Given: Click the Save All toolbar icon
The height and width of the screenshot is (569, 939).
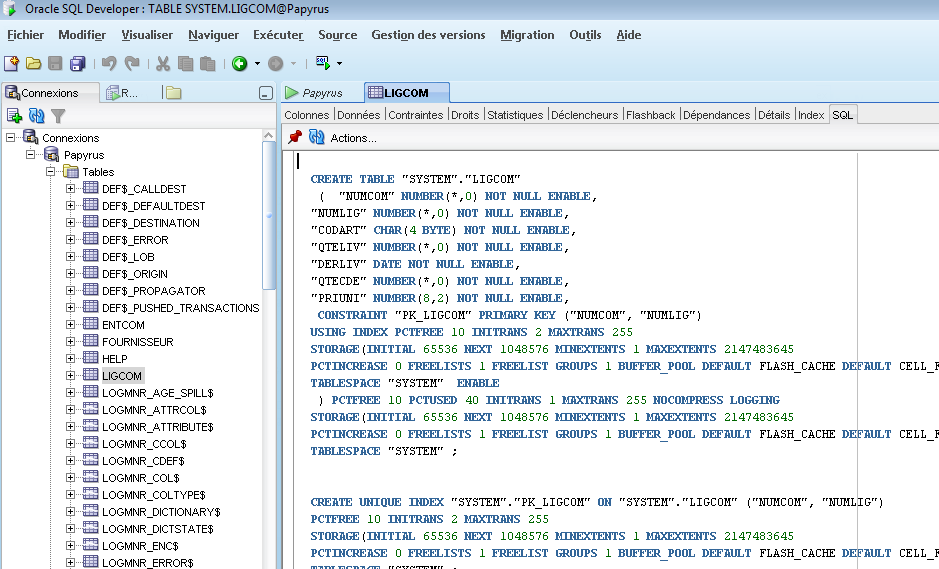Looking at the screenshot, I should 77,63.
